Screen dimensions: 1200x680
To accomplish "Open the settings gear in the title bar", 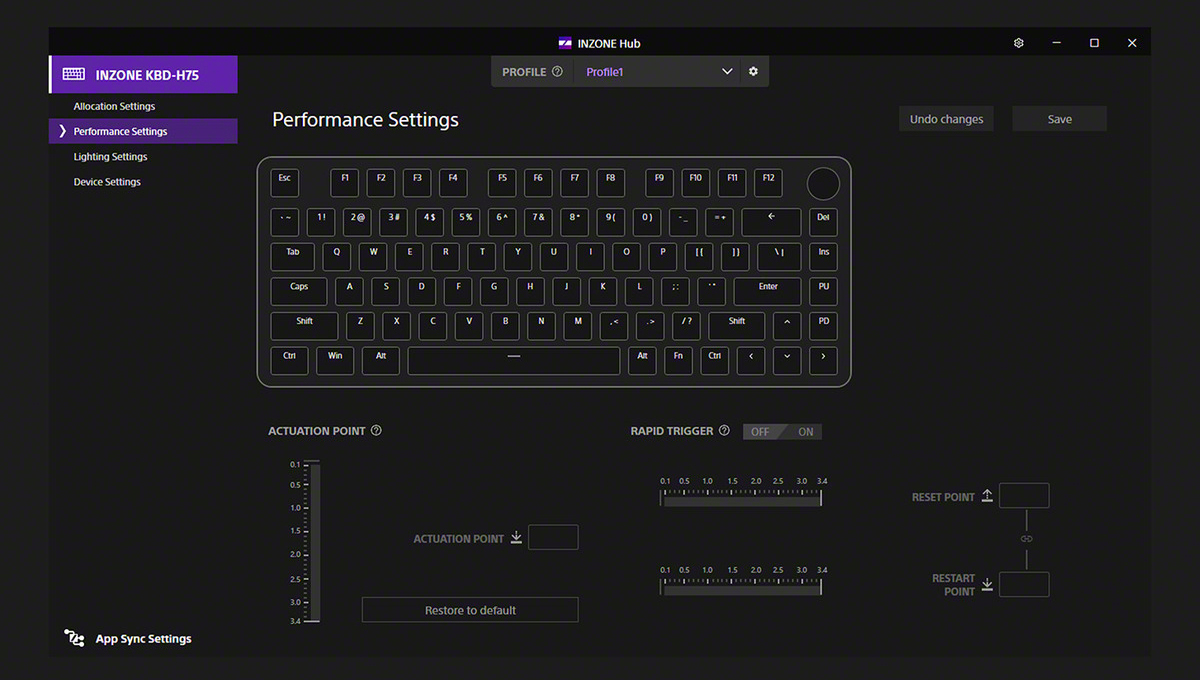I will 1018,43.
